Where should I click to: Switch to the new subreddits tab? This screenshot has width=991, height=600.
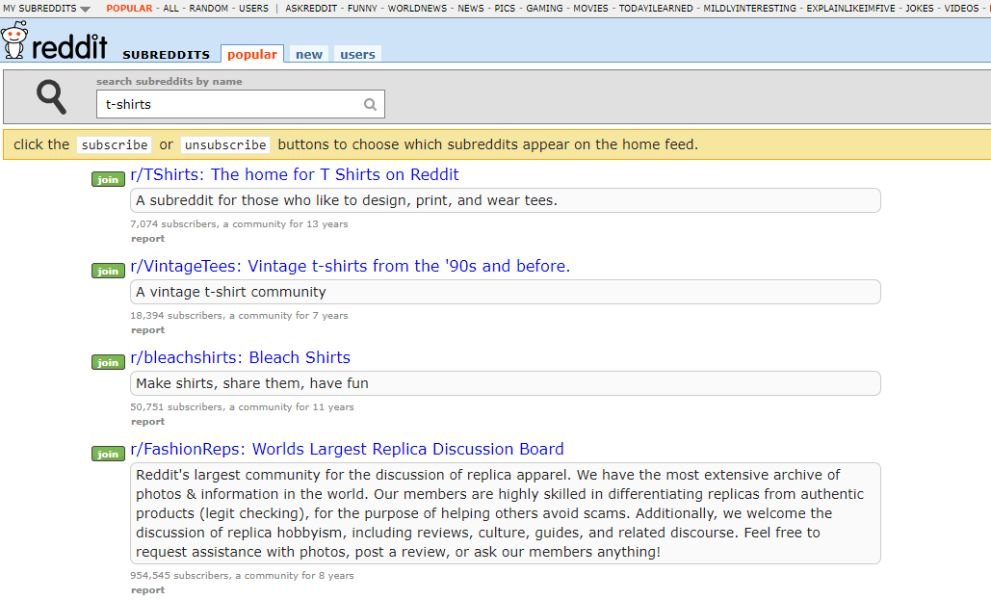point(309,54)
